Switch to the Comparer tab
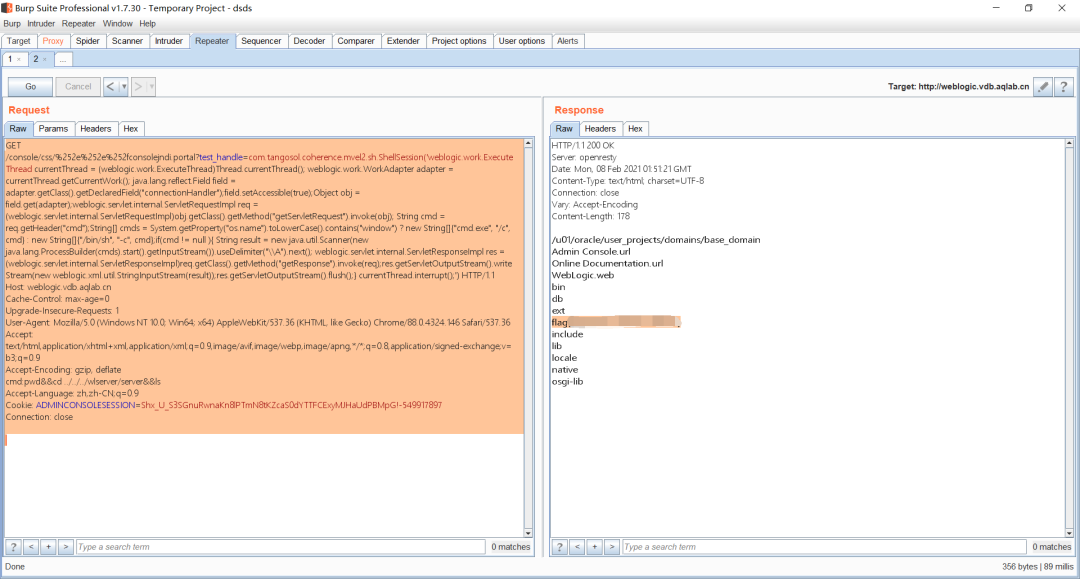Viewport: 1080px width, 579px height. point(356,41)
